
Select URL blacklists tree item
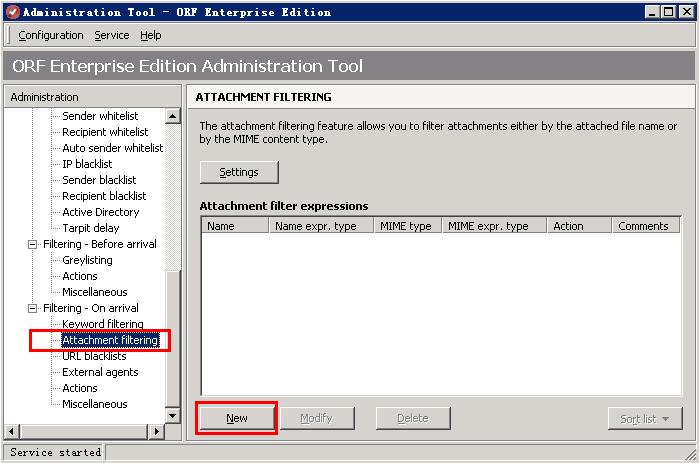tap(94, 356)
